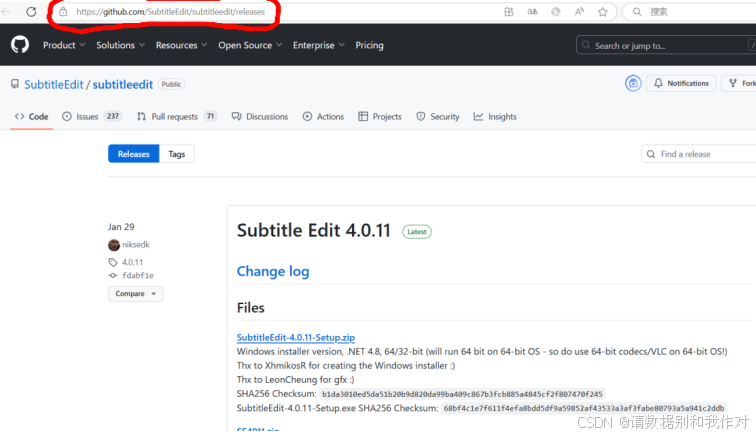Expand the Resources menu

(181, 45)
